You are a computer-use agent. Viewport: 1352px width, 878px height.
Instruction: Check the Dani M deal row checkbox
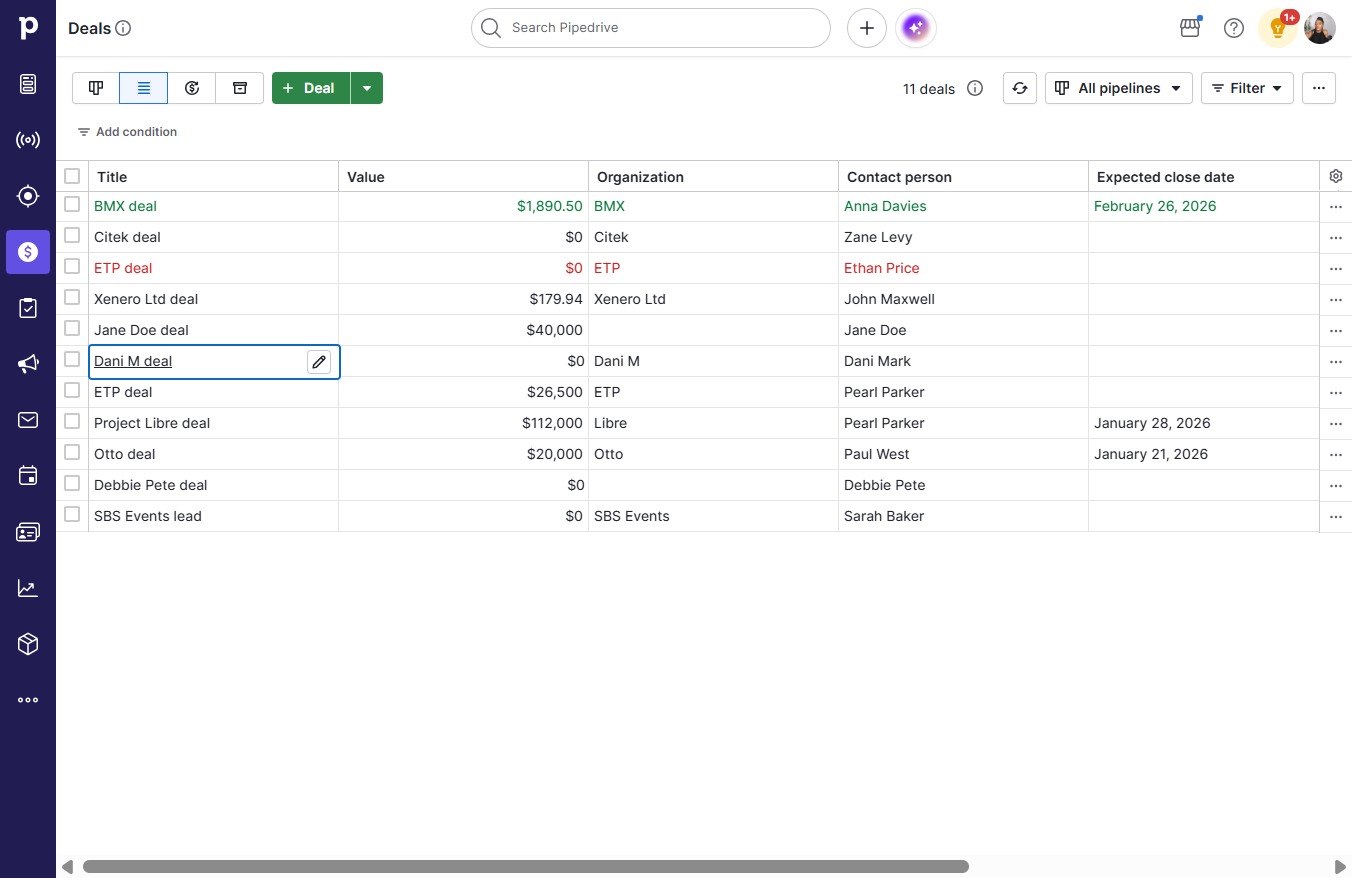pyautogui.click(x=72, y=359)
